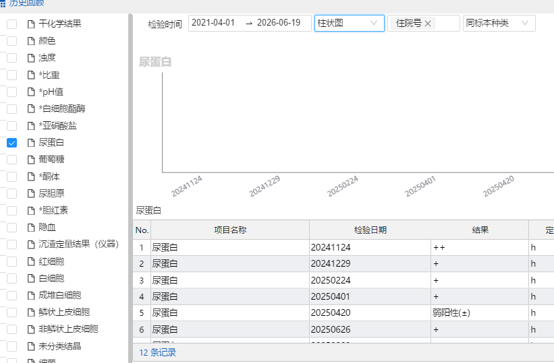Click the file icon beside 沉渣定量结果（仪器）

pos(31,245)
